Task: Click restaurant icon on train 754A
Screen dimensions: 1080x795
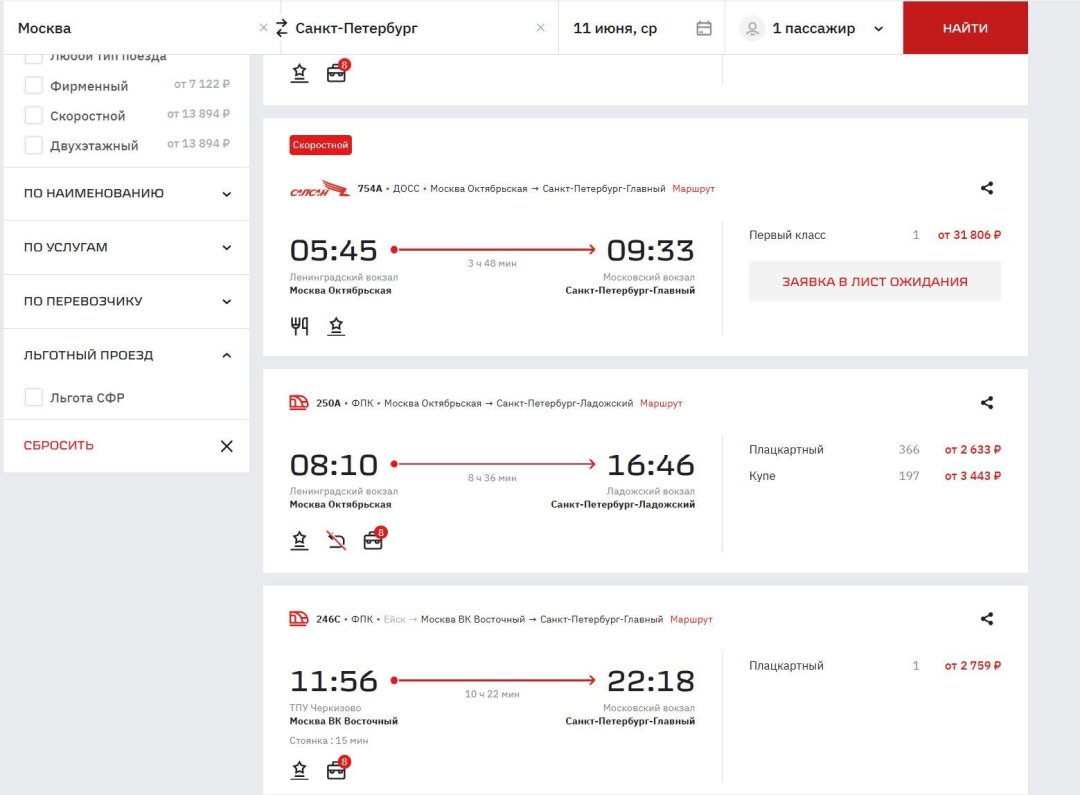Action: click(x=300, y=326)
